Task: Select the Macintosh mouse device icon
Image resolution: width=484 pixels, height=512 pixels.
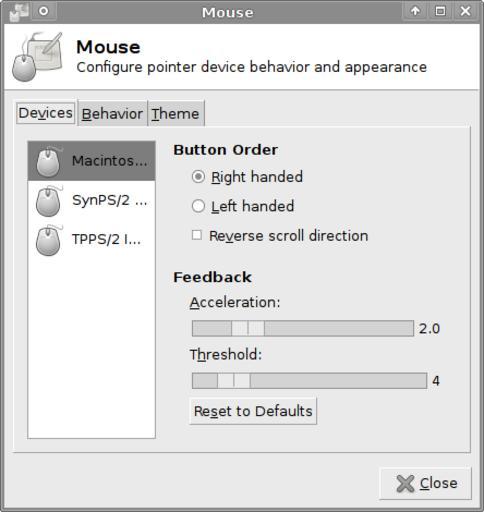Action: pos(49,161)
